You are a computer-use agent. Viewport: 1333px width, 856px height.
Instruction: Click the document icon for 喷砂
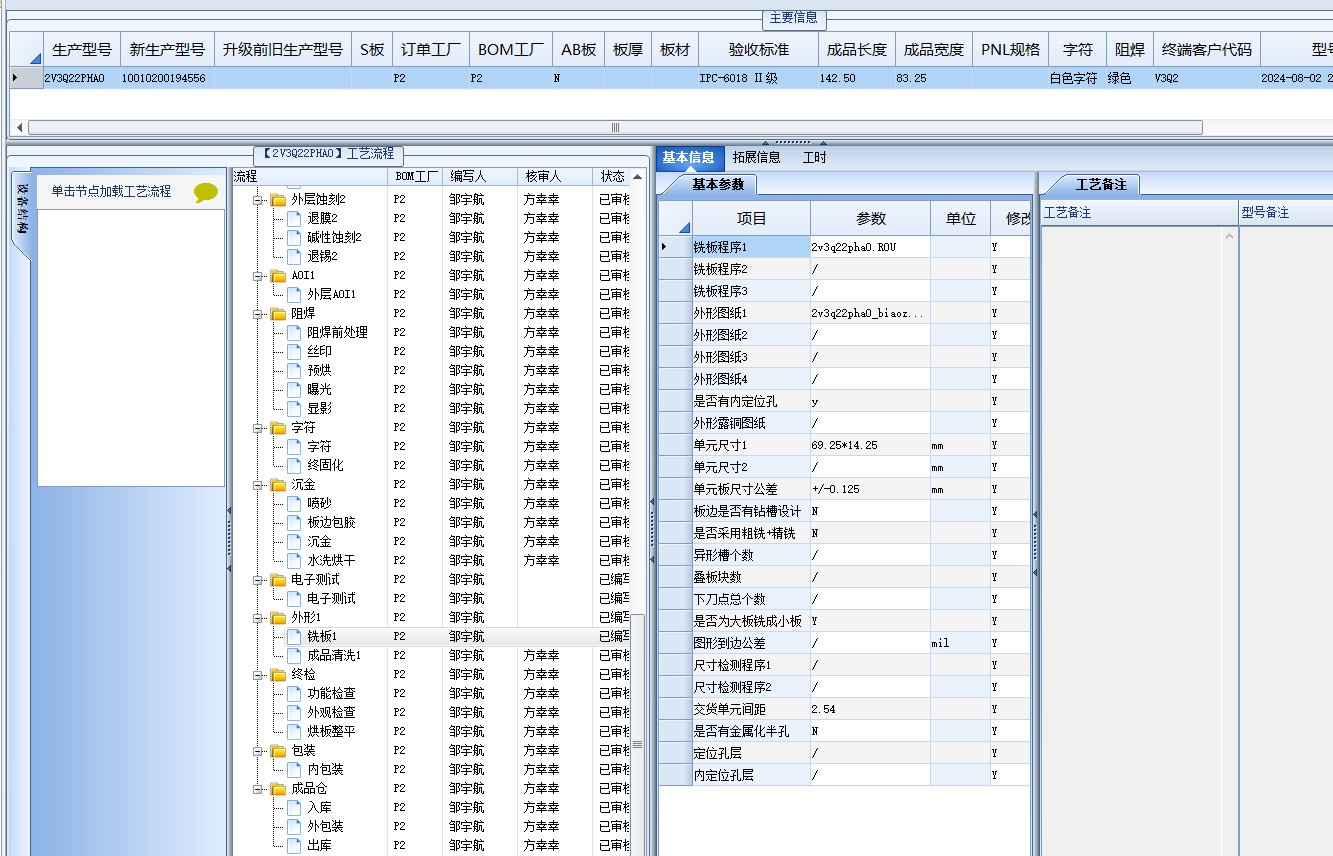click(294, 504)
